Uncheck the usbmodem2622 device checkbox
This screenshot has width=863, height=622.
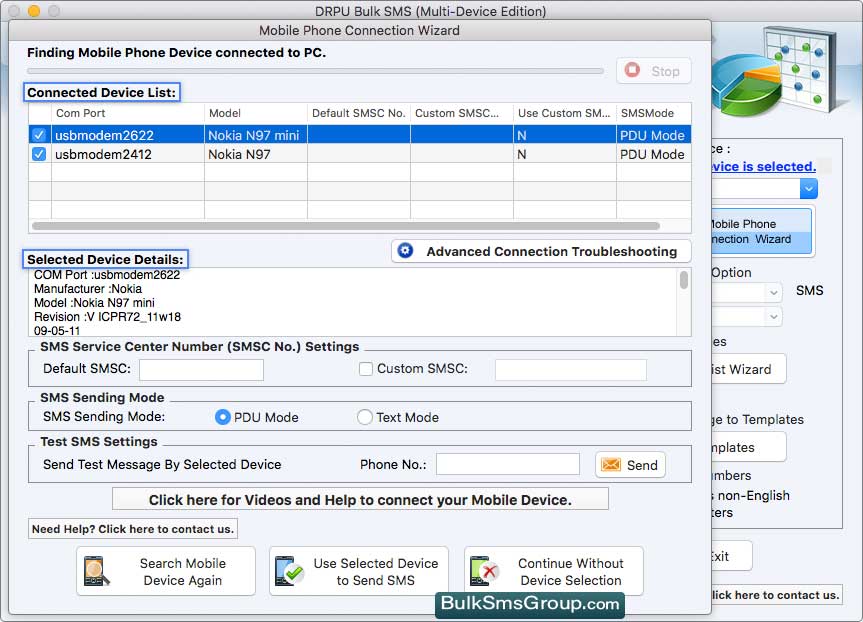pyautogui.click(x=39, y=135)
